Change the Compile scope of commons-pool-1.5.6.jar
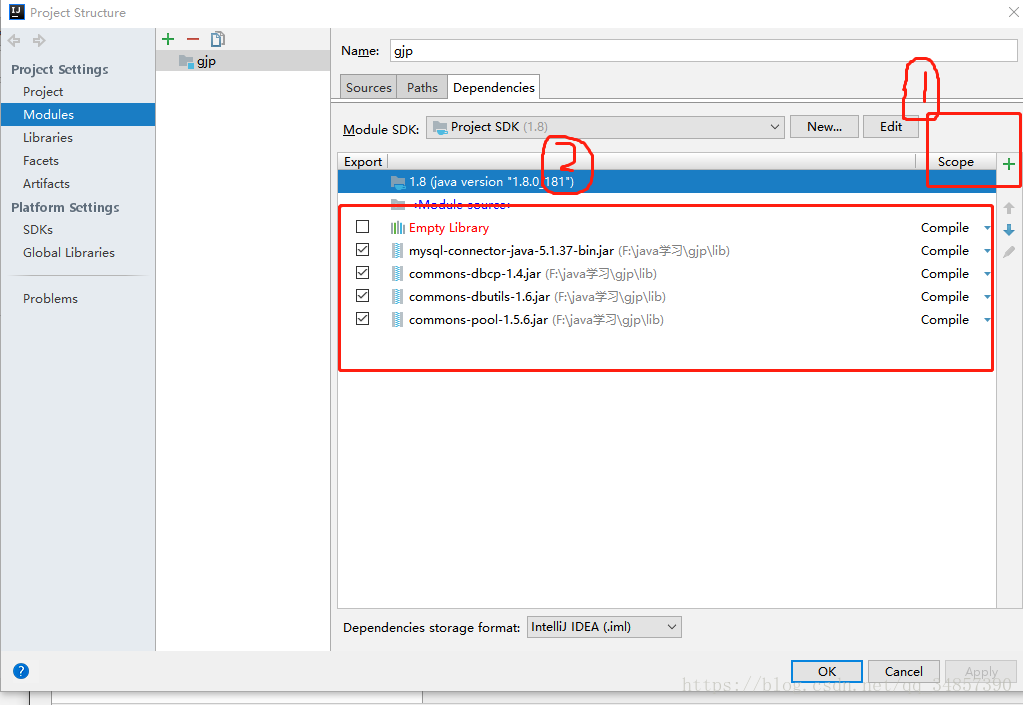 (955, 320)
